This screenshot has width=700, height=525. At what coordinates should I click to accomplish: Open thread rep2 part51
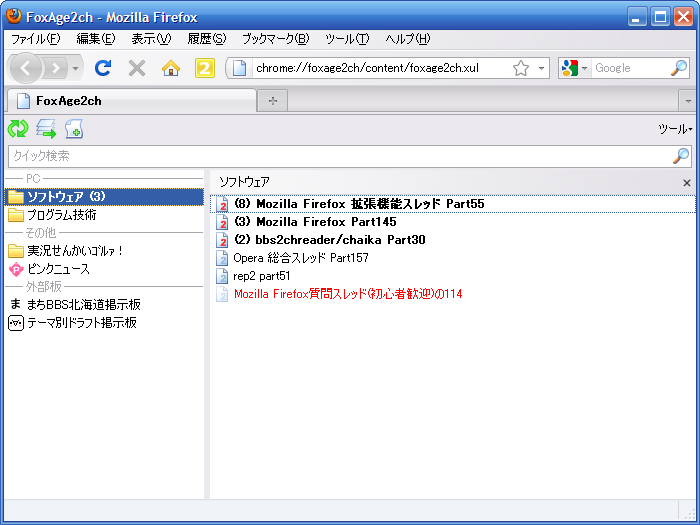click(453, 276)
